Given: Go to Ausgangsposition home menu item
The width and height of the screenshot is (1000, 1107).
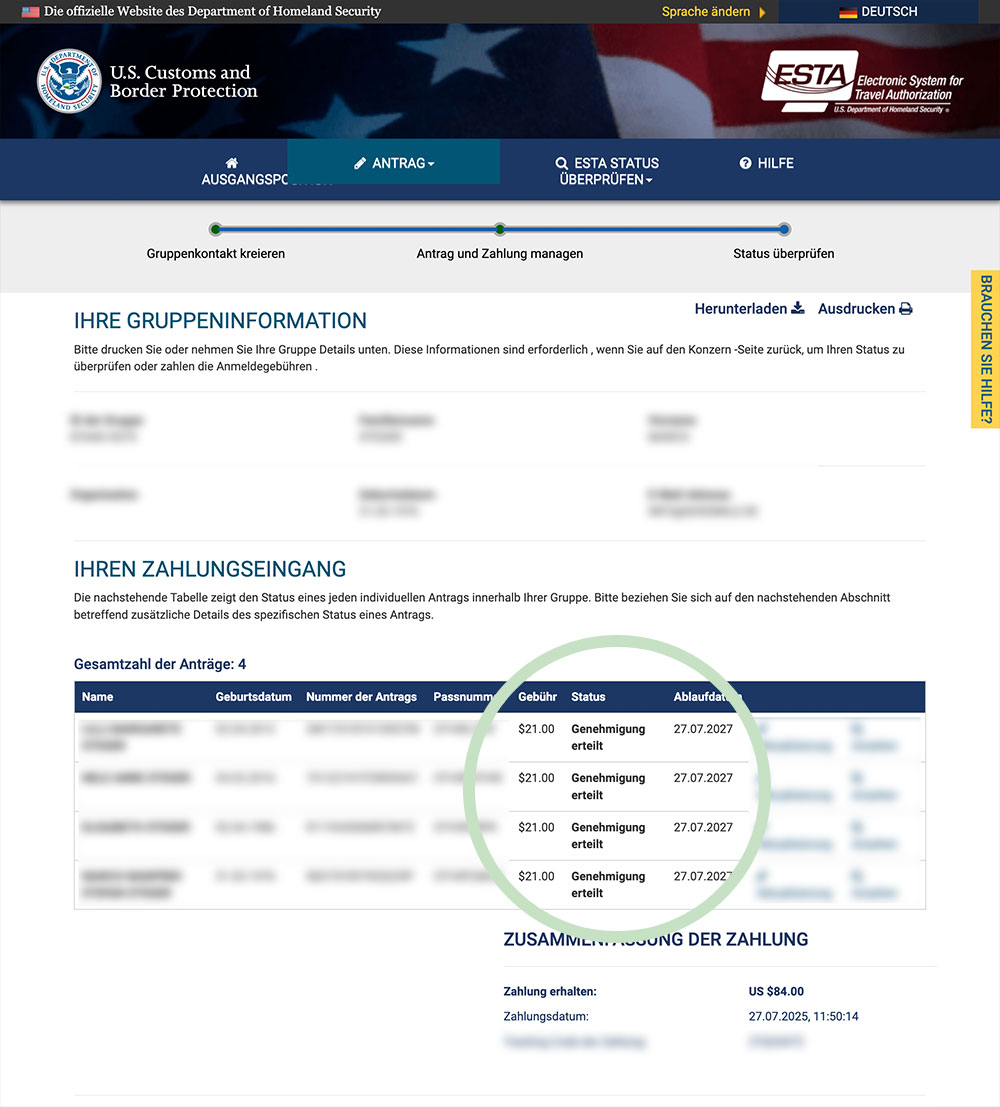Looking at the screenshot, I should click(244, 171).
